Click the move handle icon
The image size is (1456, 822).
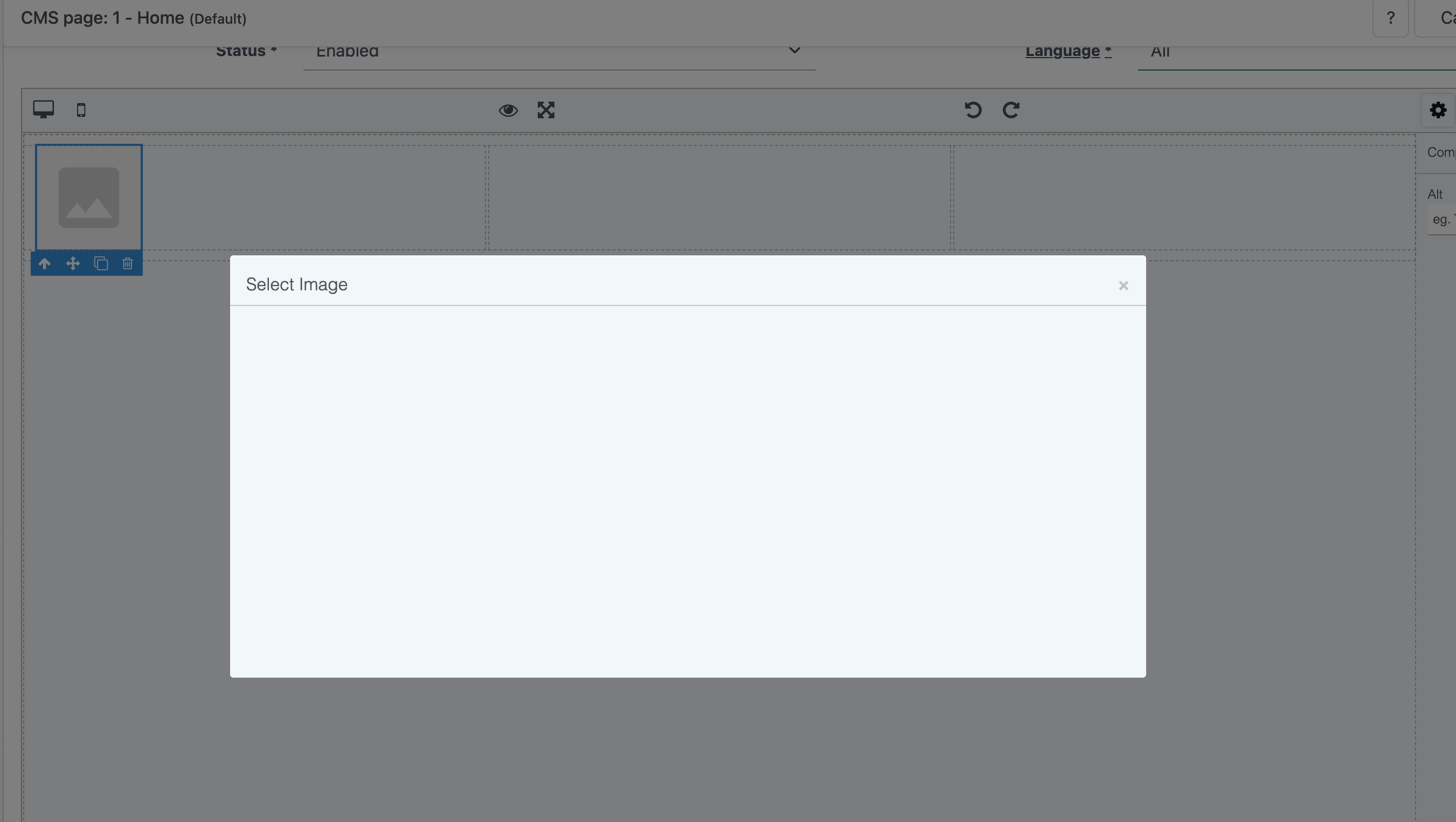click(x=72, y=263)
